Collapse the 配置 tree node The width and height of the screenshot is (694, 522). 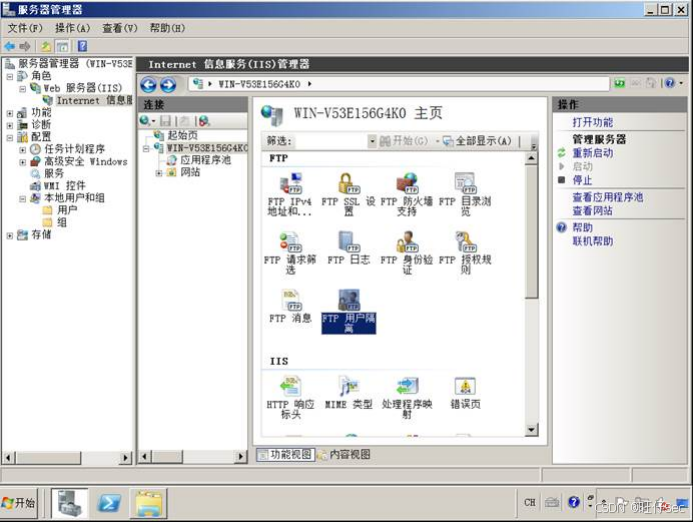pyautogui.click(x=10, y=138)
